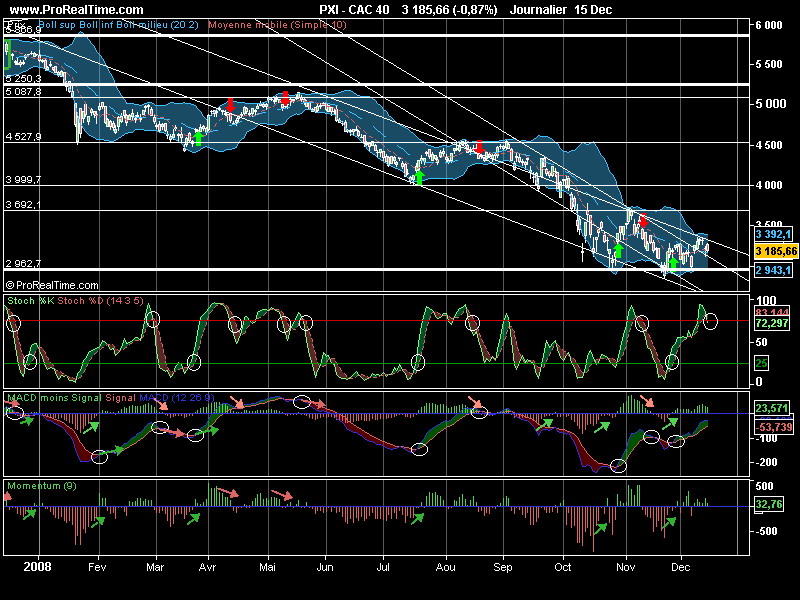Click the 'Mar' month on time axis
The width and height of the screenshot is (800, 600).
tap(155, 567)
